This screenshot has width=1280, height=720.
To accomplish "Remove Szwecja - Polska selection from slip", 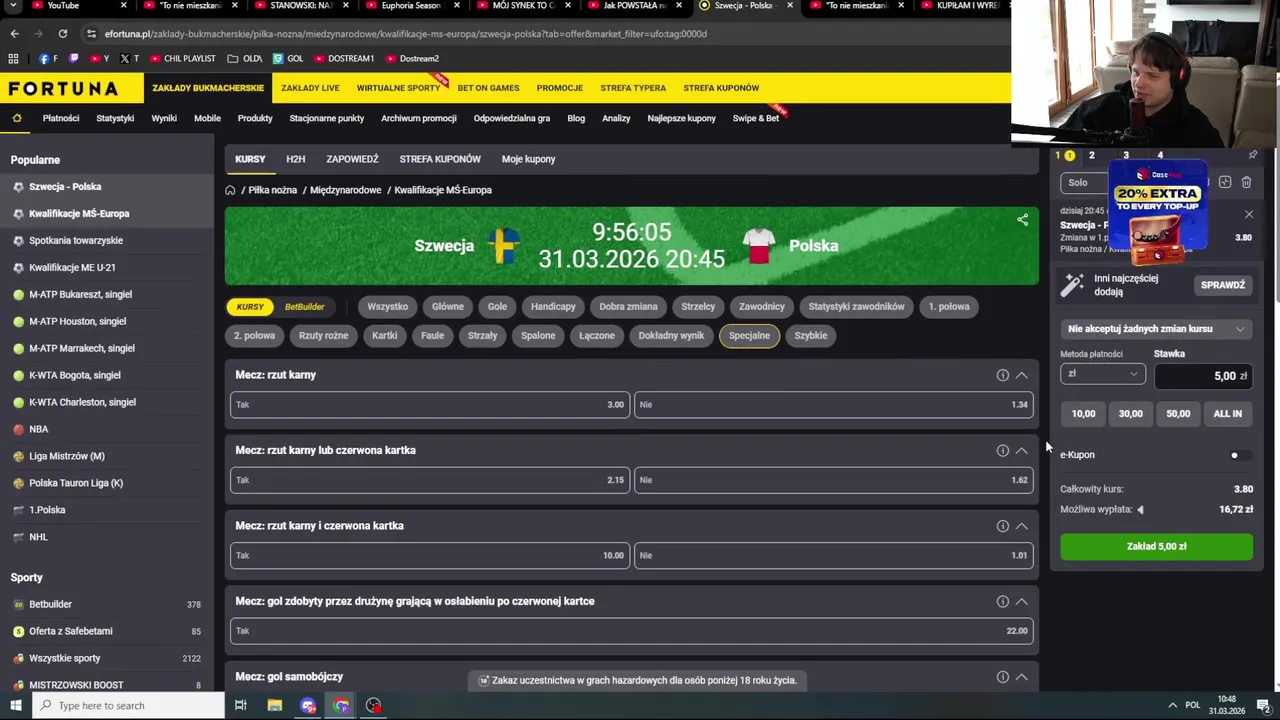I will [1248, 214].
